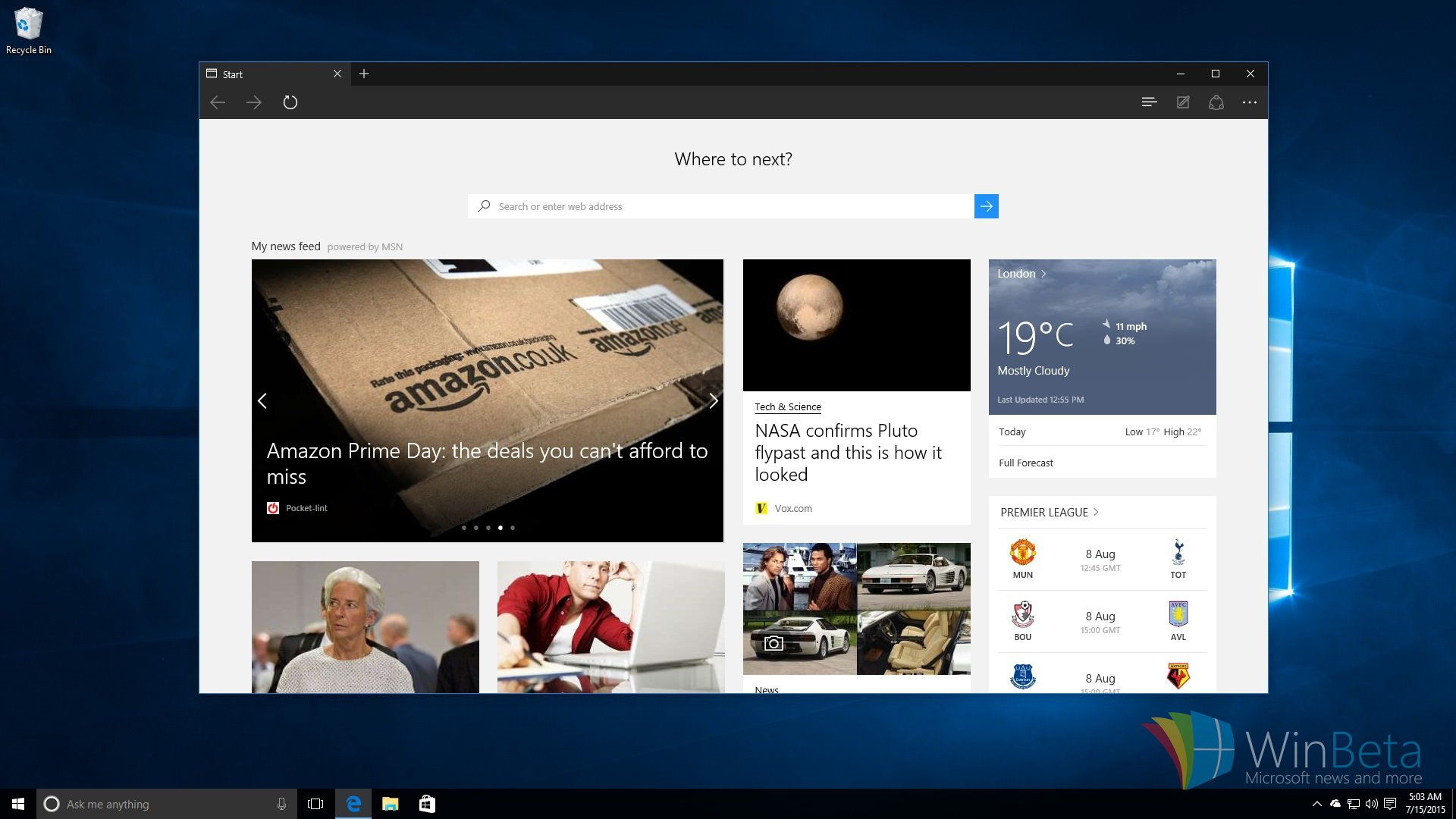Open the volume control in system tray
This screenshot has height=819, width=1456.
1372,804
